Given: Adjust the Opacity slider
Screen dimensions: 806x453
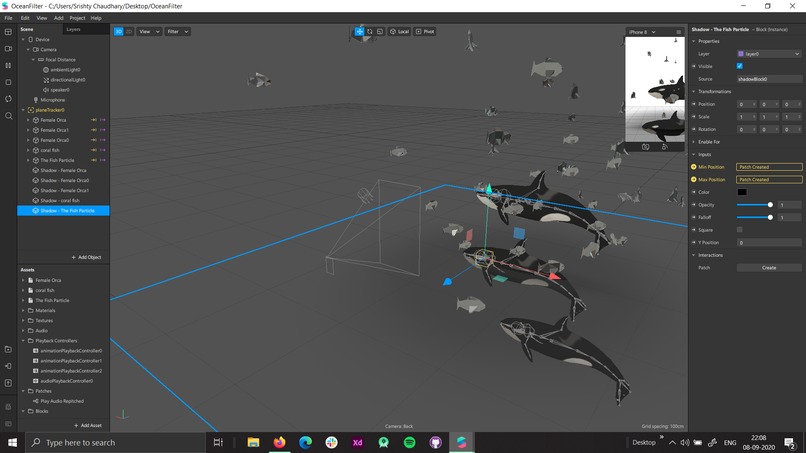Looking at the screenshot, I should point(755,205).
